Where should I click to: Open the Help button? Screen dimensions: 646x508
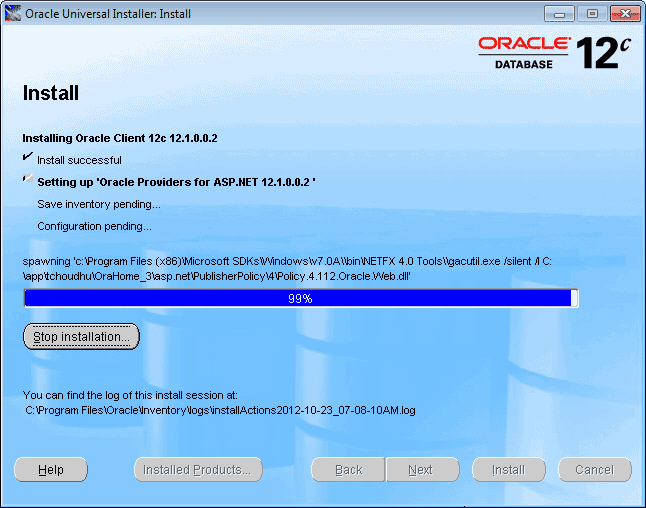click(x=51, y=470)
